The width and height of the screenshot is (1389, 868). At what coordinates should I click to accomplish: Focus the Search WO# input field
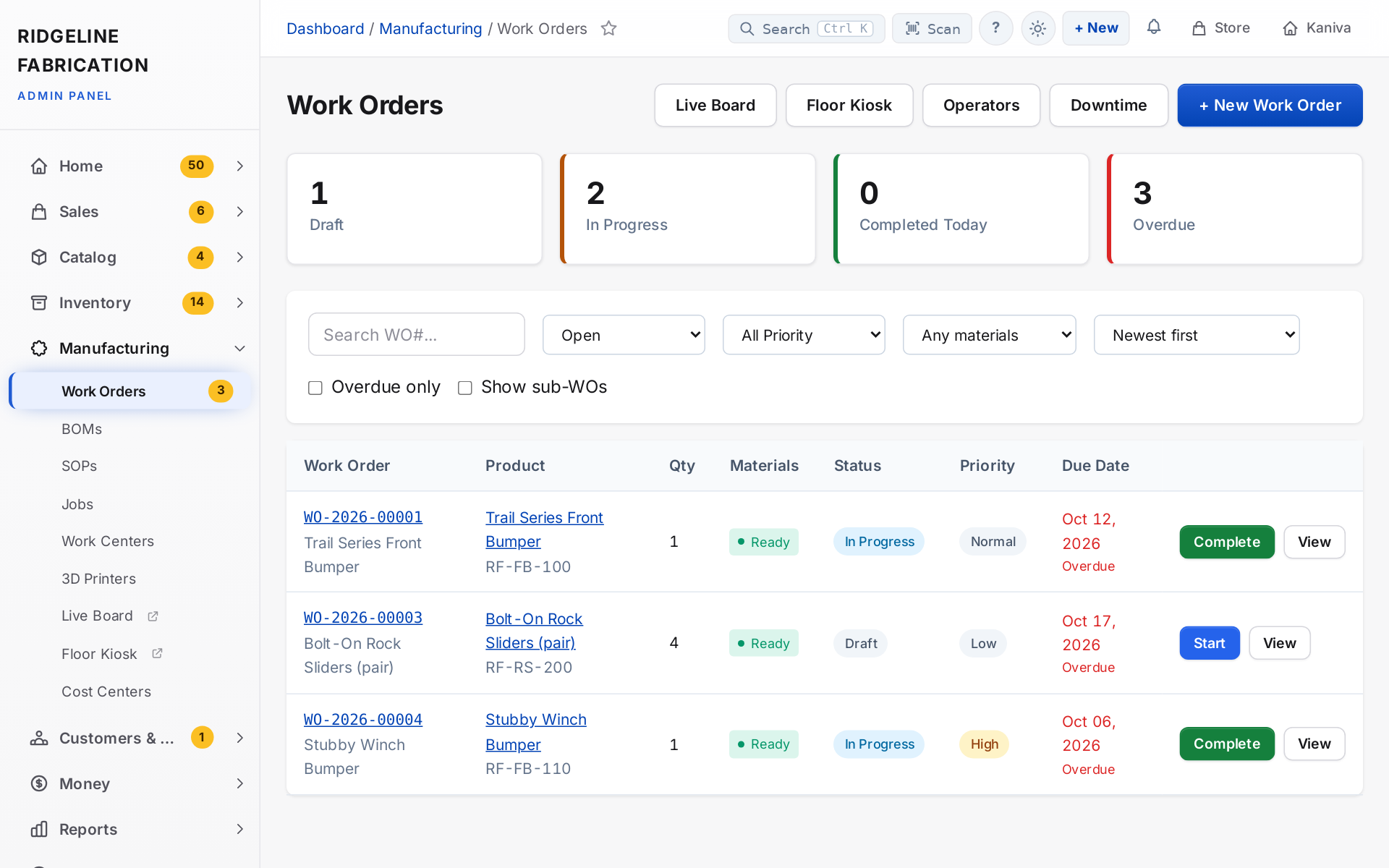click(x=416, y=334)
